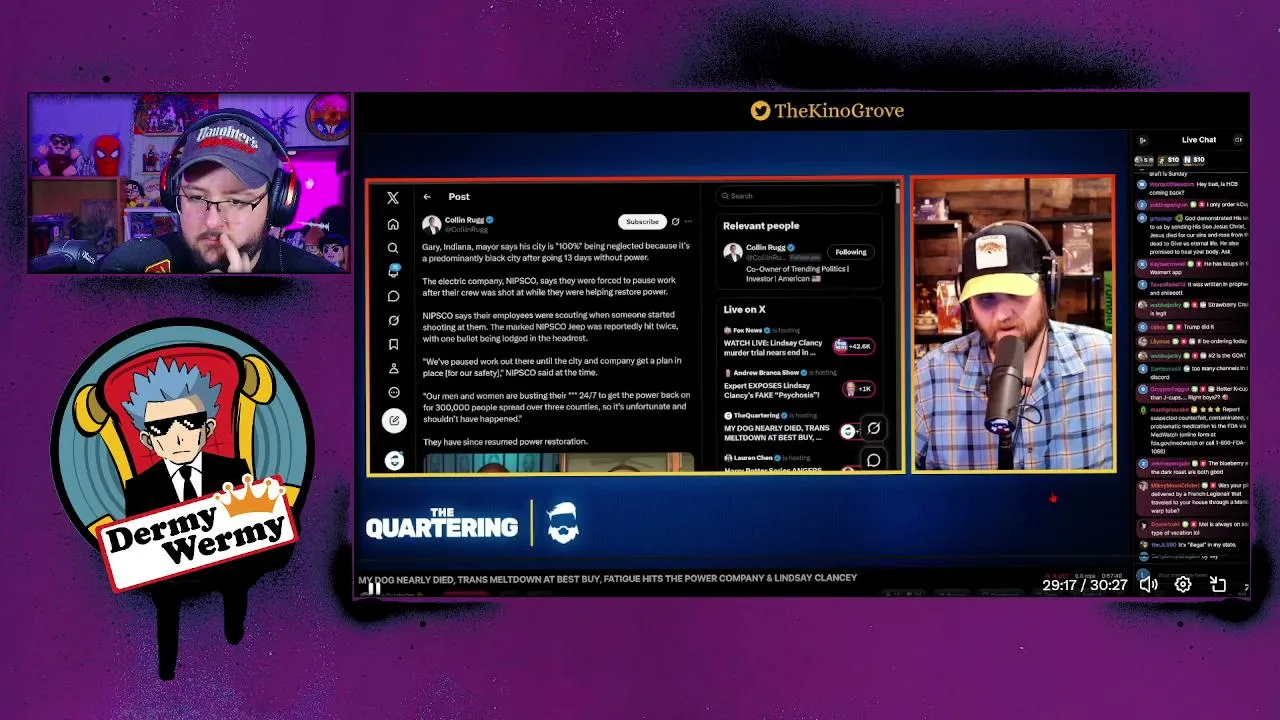Screen dimensions: 1280x720
Task: Click the Post page heading
Action: point(459,197)
